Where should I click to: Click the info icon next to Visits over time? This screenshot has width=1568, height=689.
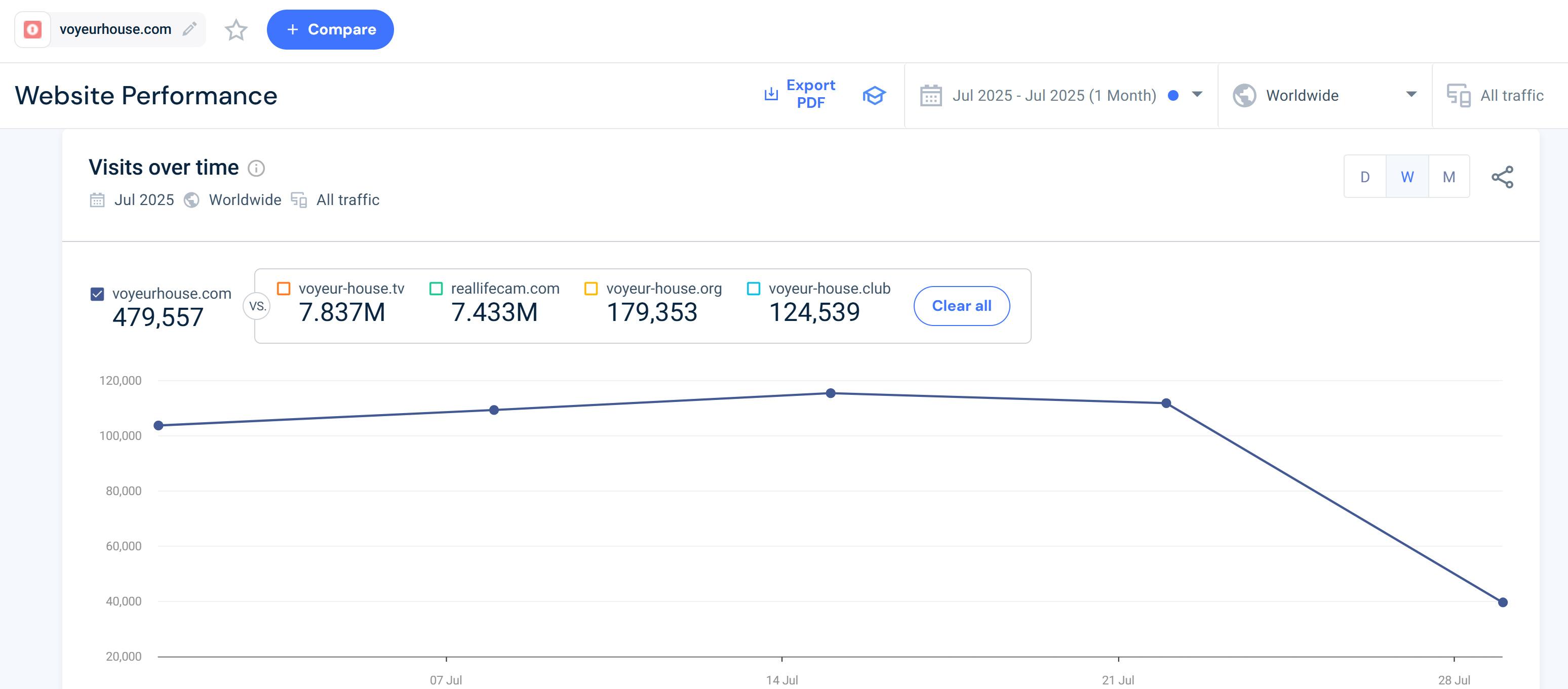[256, 168]
